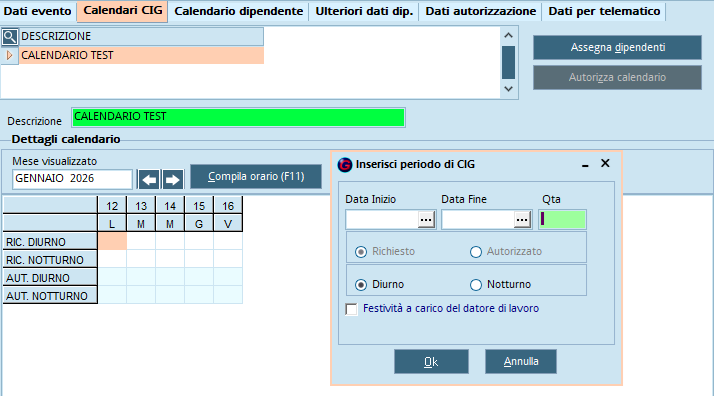Open the Dati autorizzazione tab
The image size is (714, 396).
(x=480, y=11)
